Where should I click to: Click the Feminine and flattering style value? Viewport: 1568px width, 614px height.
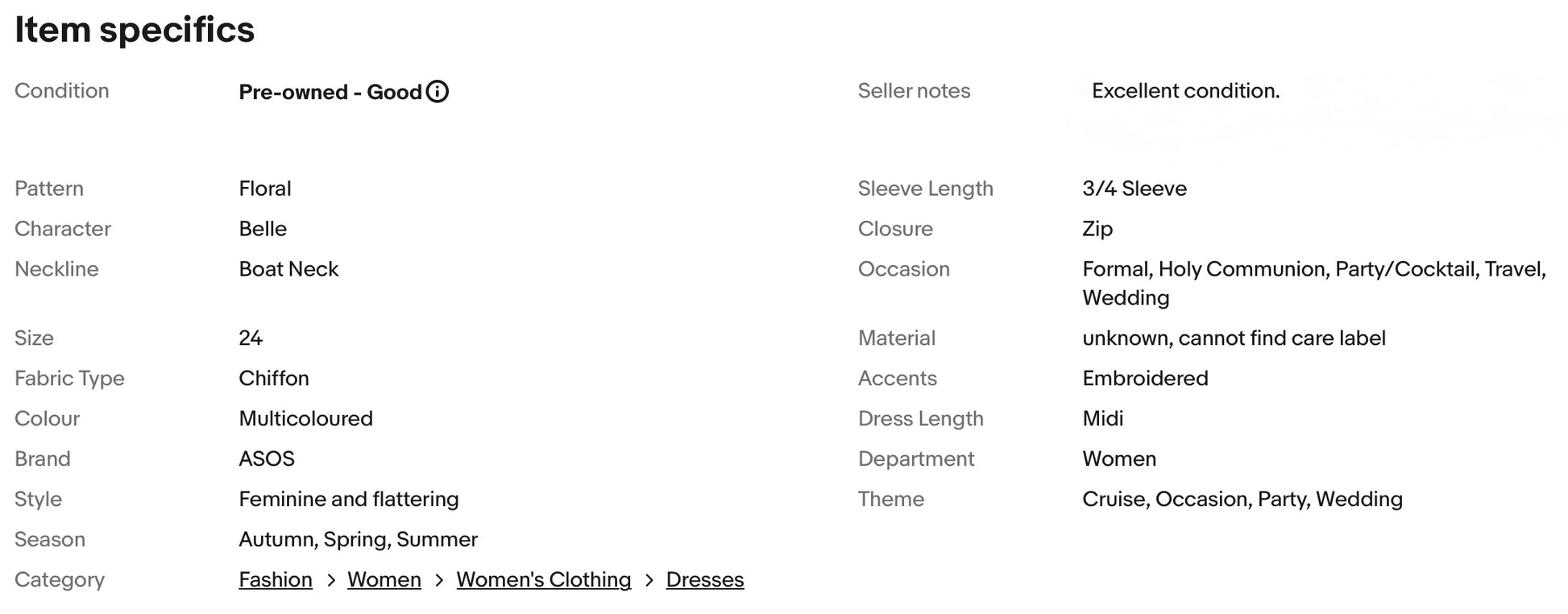pyautogui.click(x=349, y=500)
